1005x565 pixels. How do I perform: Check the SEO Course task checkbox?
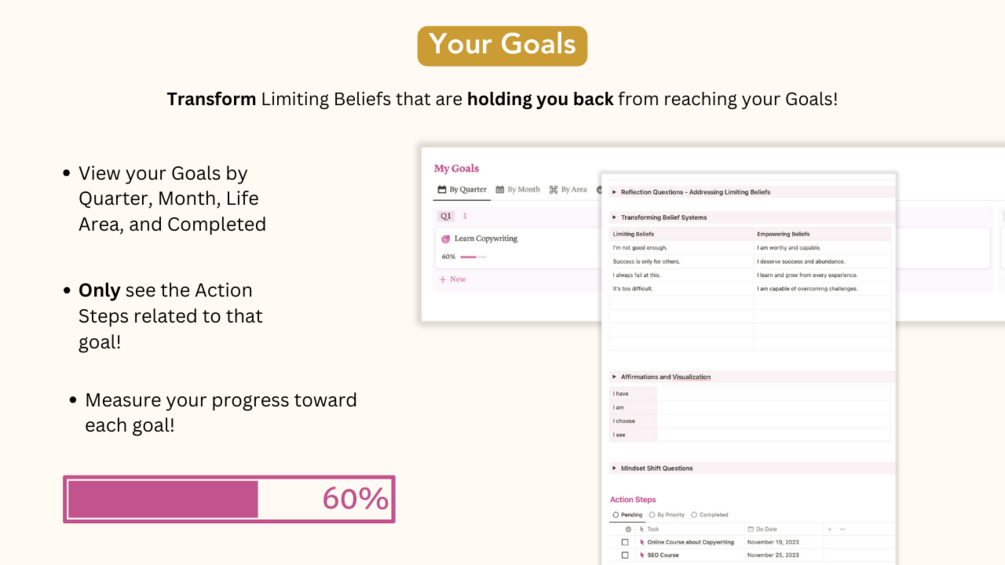tap(625, 555)
